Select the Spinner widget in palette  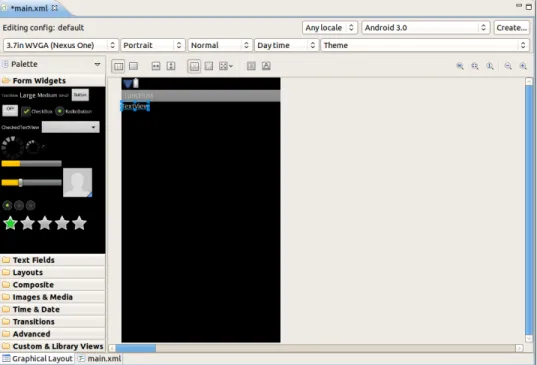coord(71,127)
